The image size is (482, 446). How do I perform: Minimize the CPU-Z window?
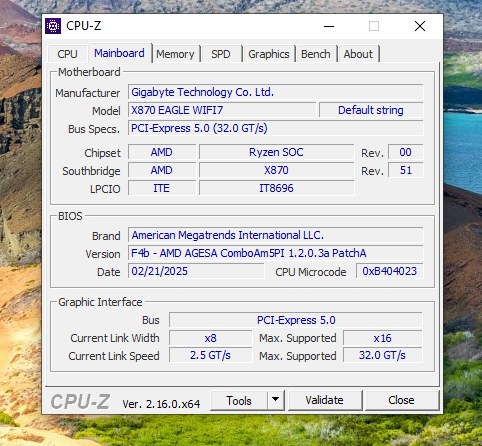point(329,26)
